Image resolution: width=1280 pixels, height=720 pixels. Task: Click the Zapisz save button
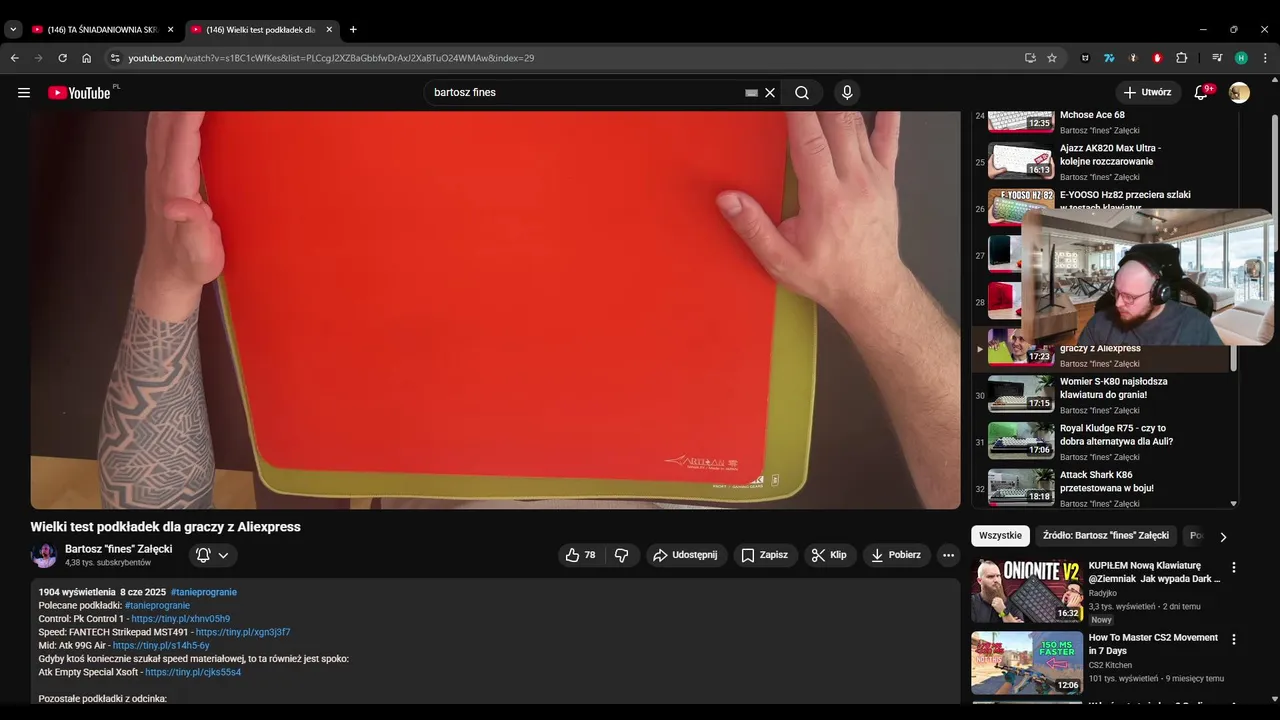(x=765, y=555)
